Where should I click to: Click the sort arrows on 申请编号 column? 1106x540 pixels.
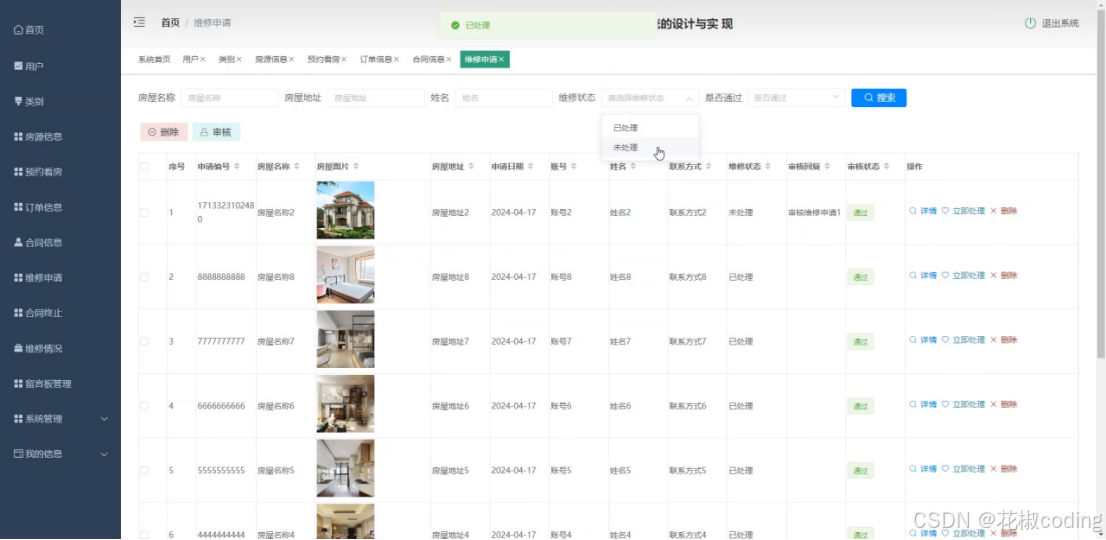pos(237,166)
